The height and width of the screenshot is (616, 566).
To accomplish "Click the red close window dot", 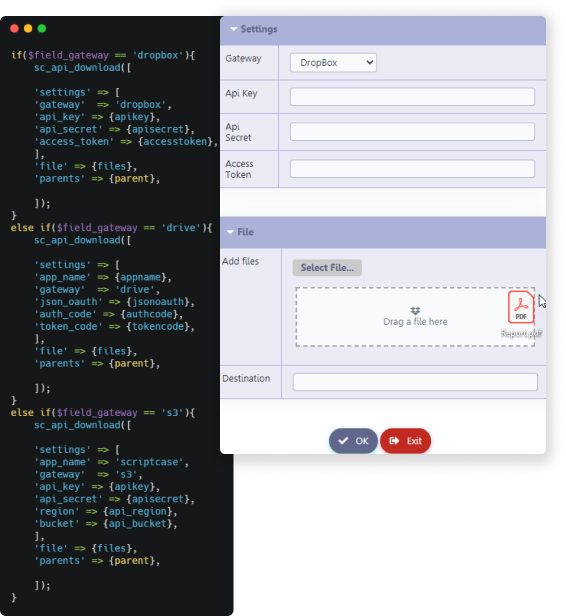I will tap(15, 28).
